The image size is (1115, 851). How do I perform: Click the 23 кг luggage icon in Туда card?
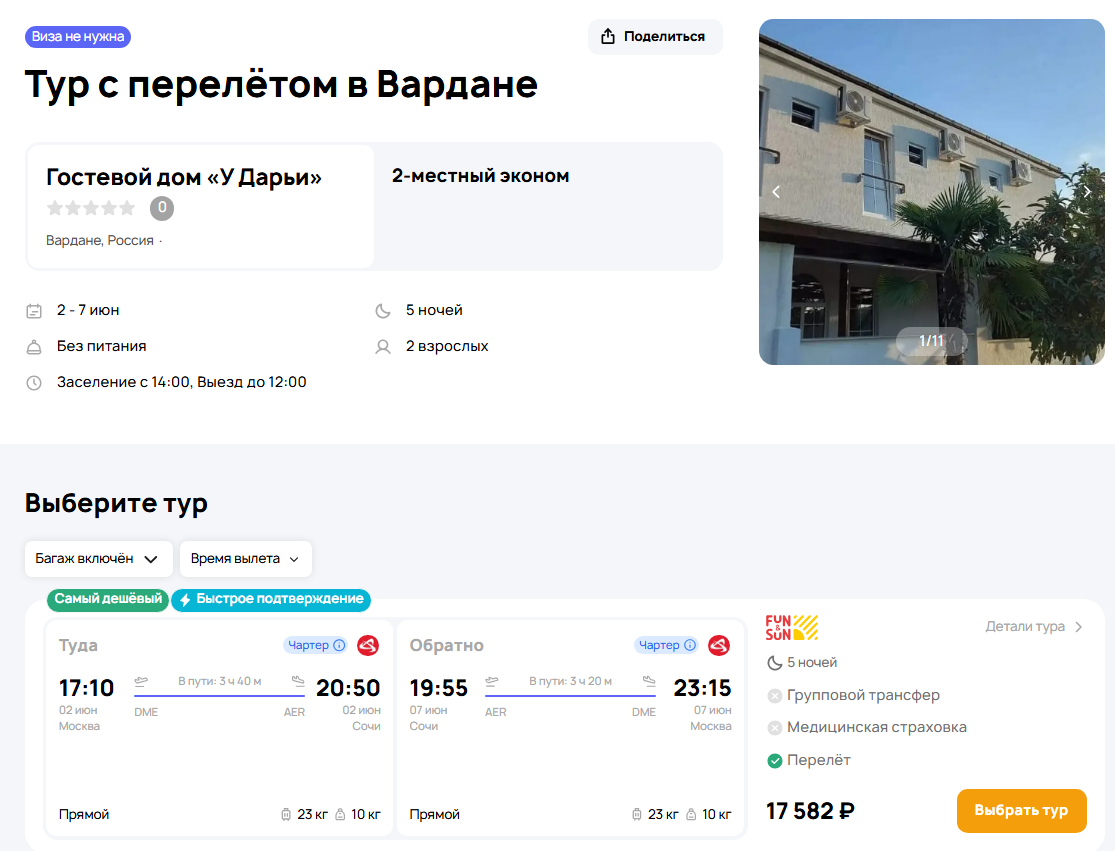tap(286, 814)
